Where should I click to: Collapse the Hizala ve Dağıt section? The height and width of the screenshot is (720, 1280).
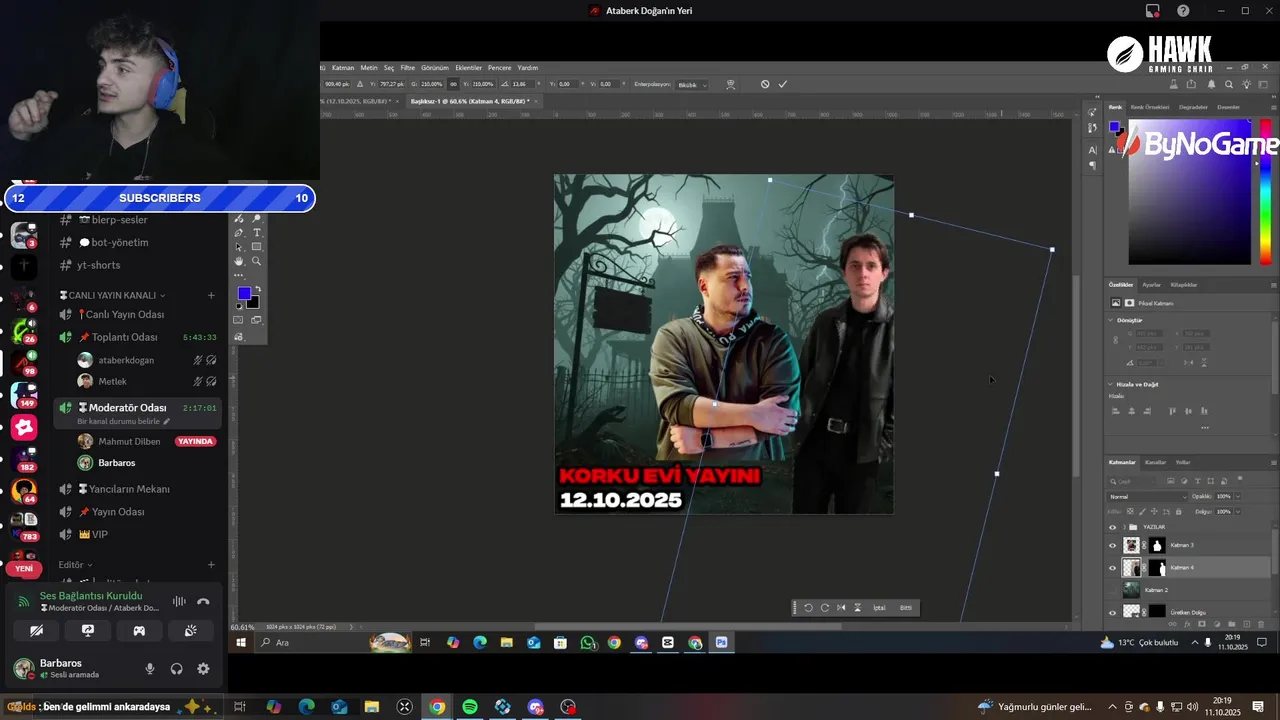[1111, 384]
